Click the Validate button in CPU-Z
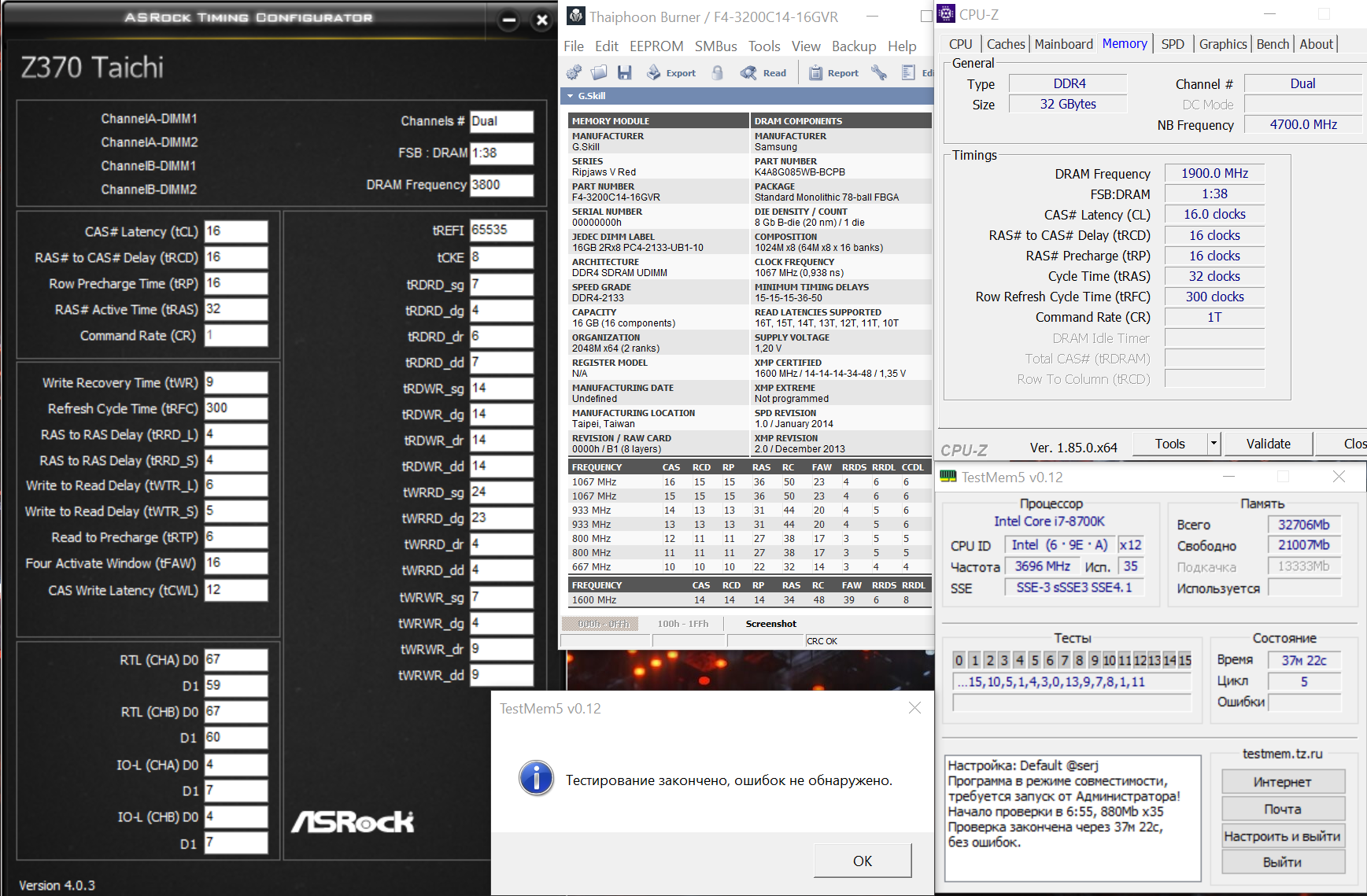1367x896 pixels. tap(1269, 444)
